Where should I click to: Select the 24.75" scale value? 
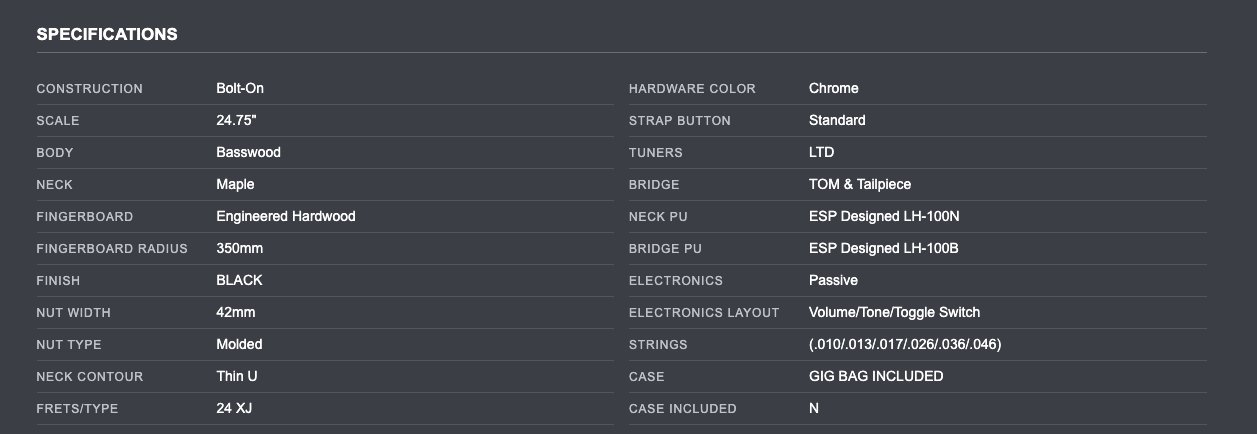click(237, 120)
